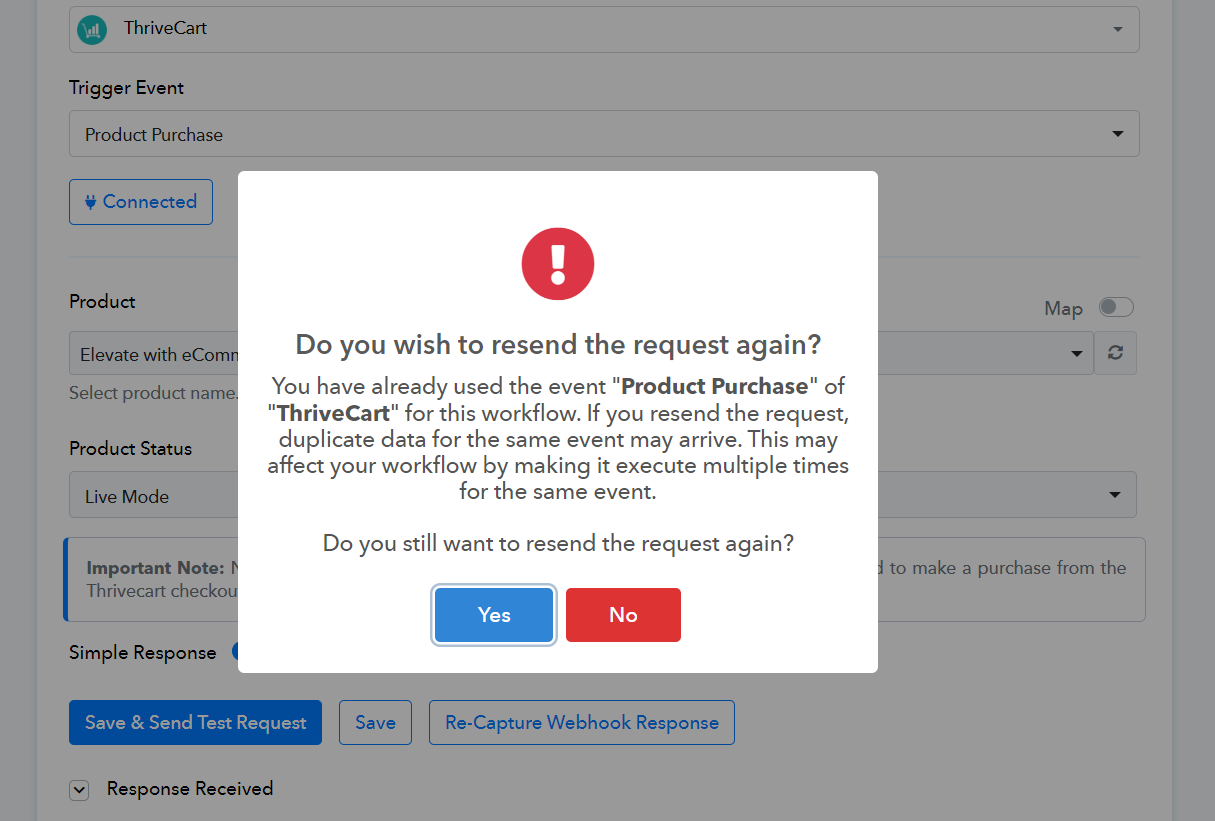Click Re-Capture Webhook Response button
Viewport: 1215px width, 821px height.
click(x=582, y=722)
